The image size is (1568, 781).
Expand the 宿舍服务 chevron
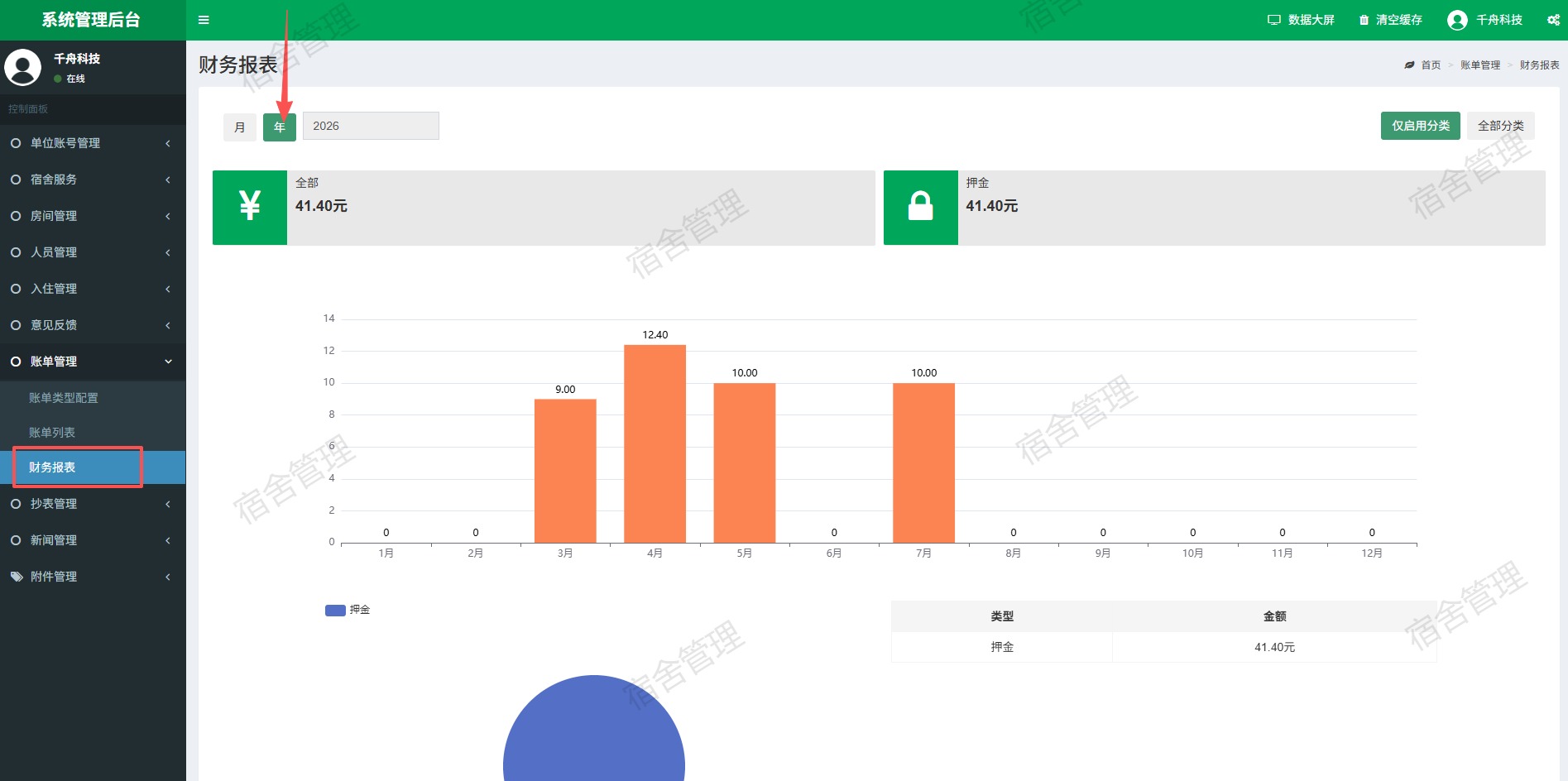click(168, 180)
